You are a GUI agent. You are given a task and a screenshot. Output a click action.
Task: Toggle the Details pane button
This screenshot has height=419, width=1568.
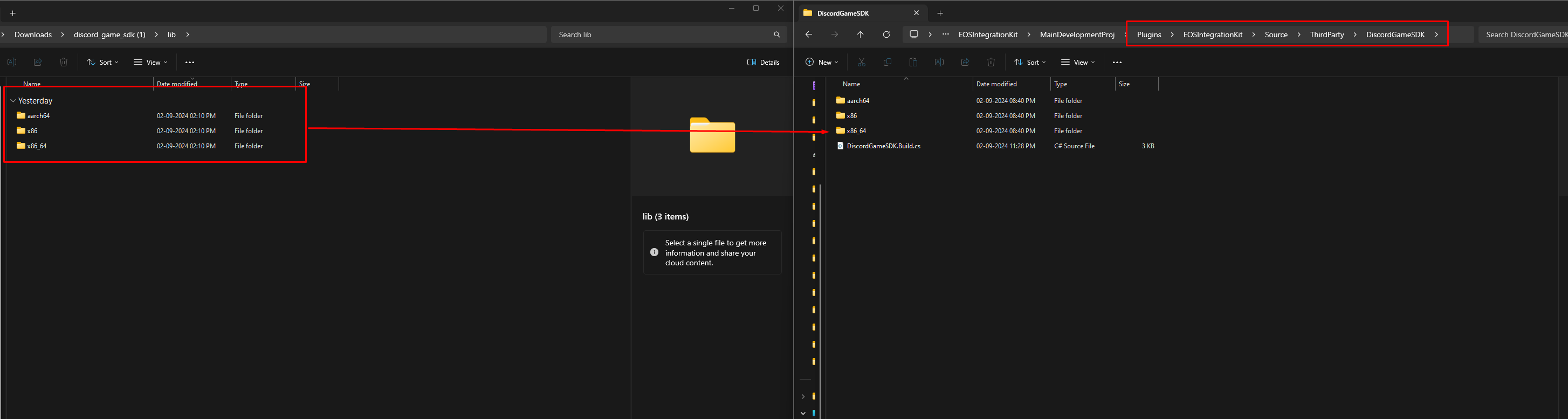pyautogui.click(x=764, y=62)
